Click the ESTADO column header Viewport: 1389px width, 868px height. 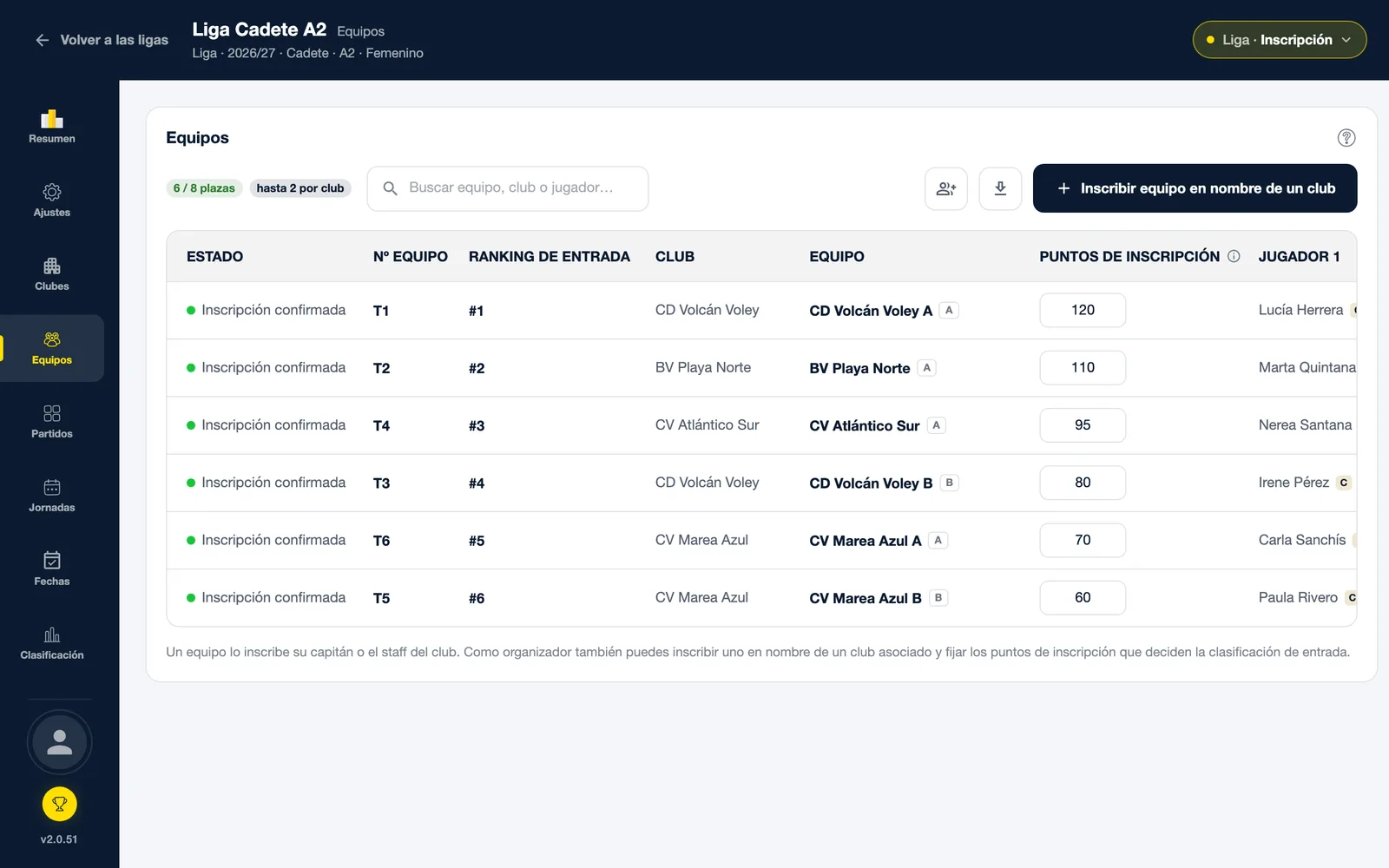tap(214, 256)
